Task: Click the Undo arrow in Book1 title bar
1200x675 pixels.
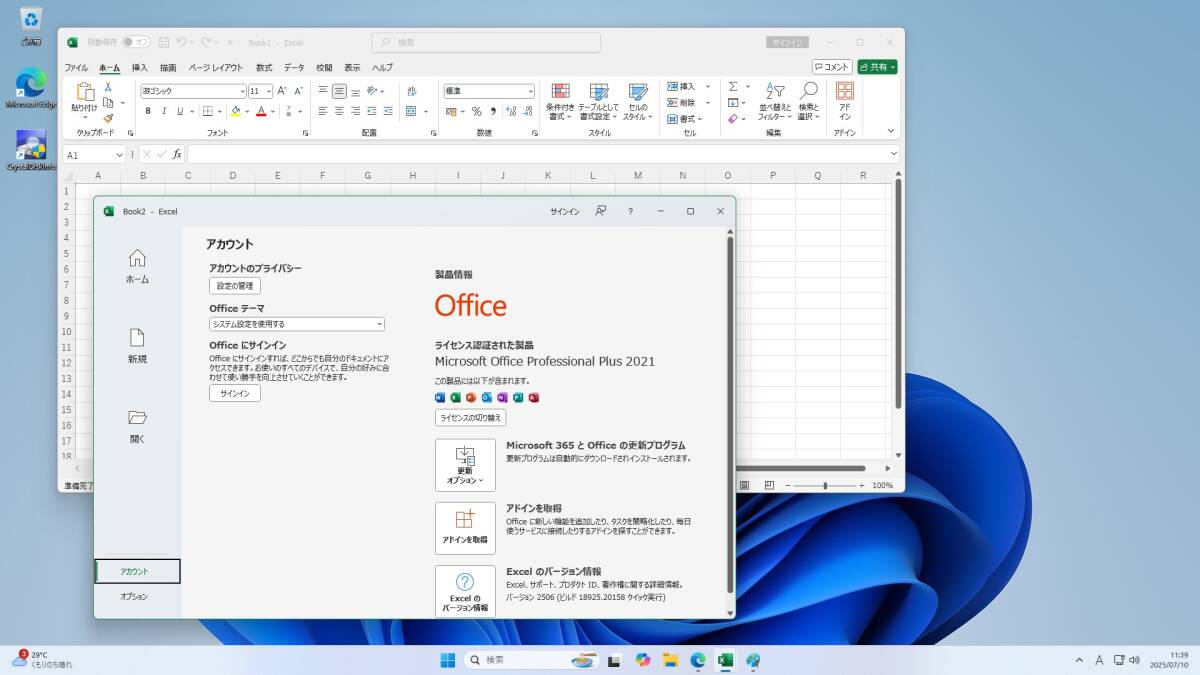Action: point(183,42)
